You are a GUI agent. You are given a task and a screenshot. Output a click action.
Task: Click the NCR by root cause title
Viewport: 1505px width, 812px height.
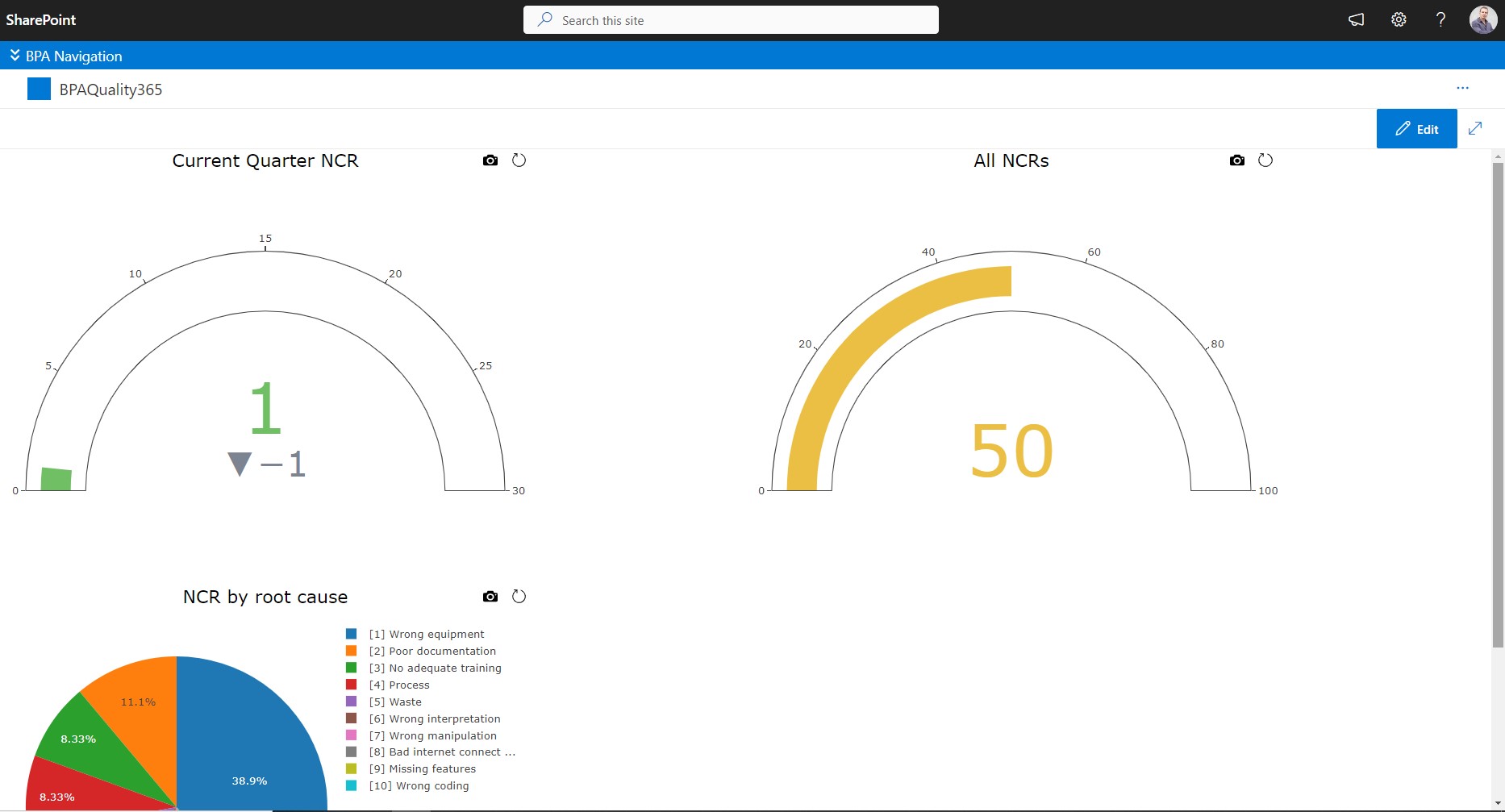coord(265,597)
